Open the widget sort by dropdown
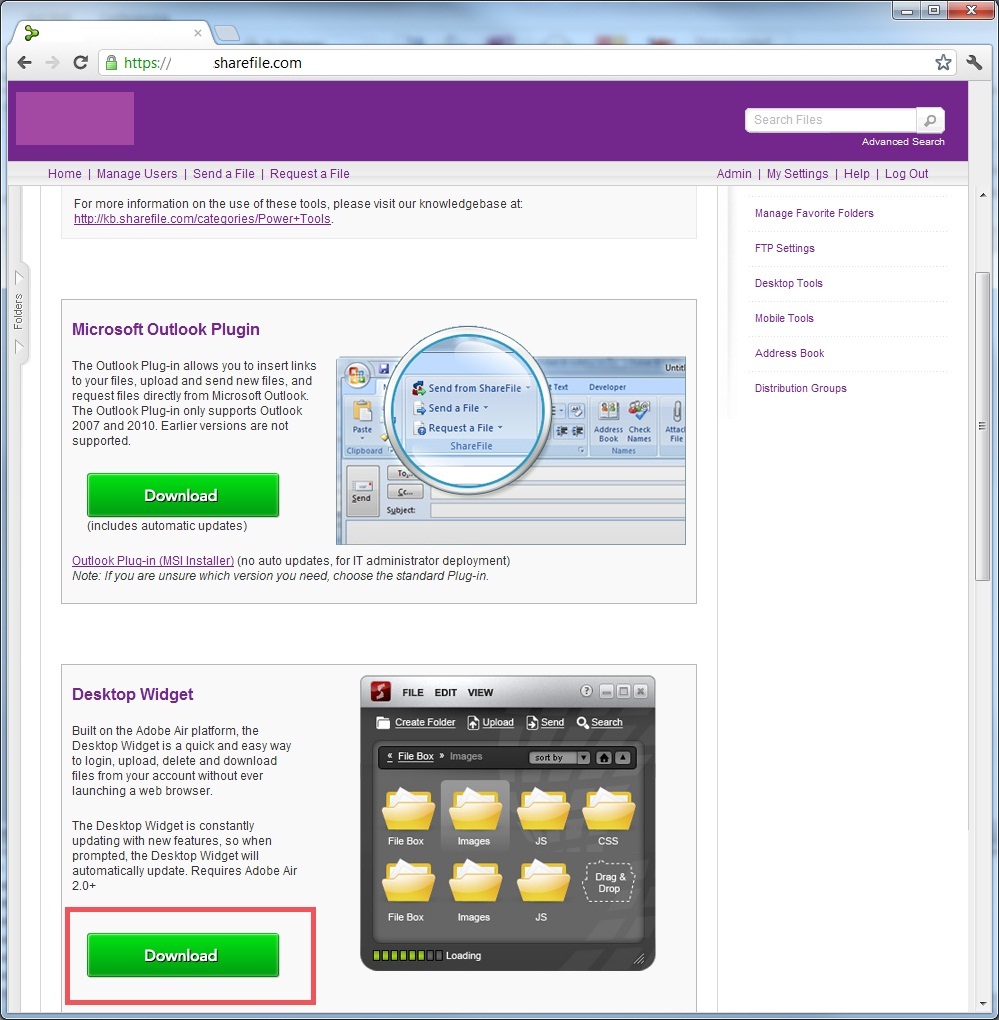 pos(560,757)
